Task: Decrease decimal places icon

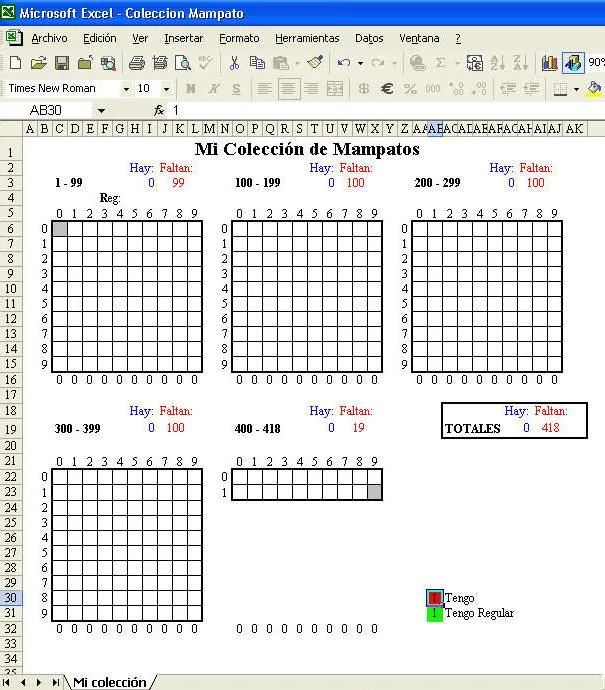Action: pos(479,88)
